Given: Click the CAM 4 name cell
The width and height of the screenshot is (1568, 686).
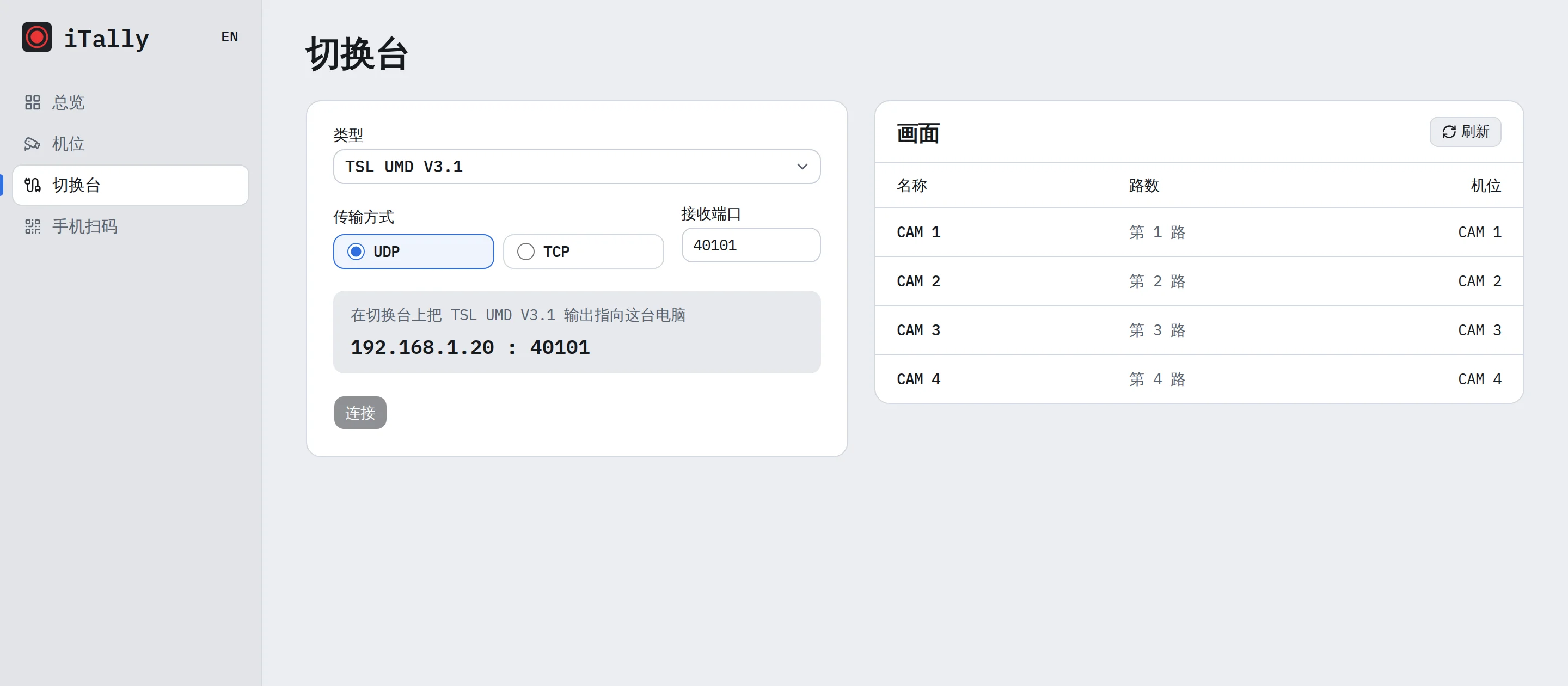Looking at the screenshot, I should pos(918,379).
